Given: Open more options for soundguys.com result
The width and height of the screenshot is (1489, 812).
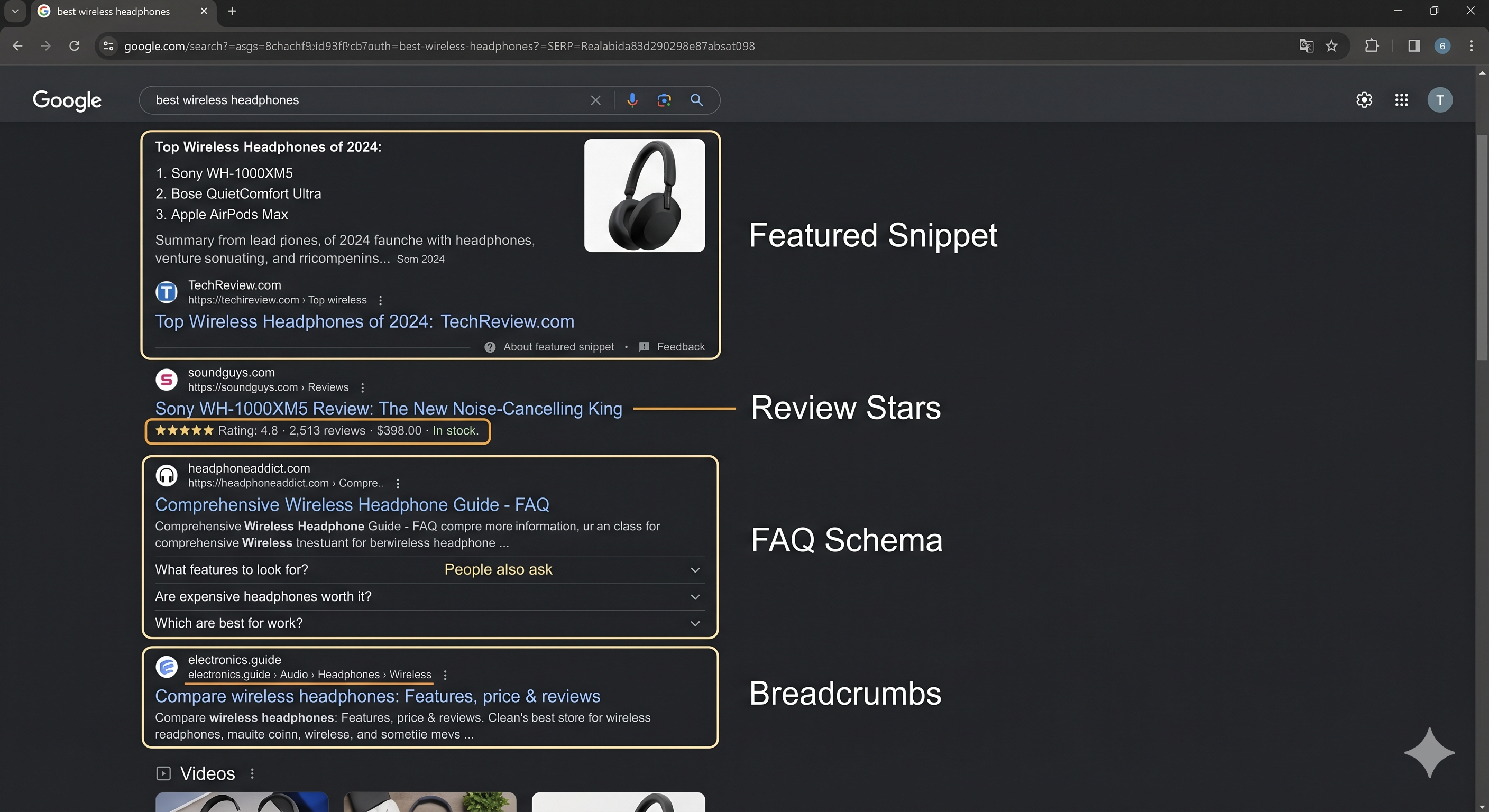Looking at the screenshot, I should click(362, 387).
